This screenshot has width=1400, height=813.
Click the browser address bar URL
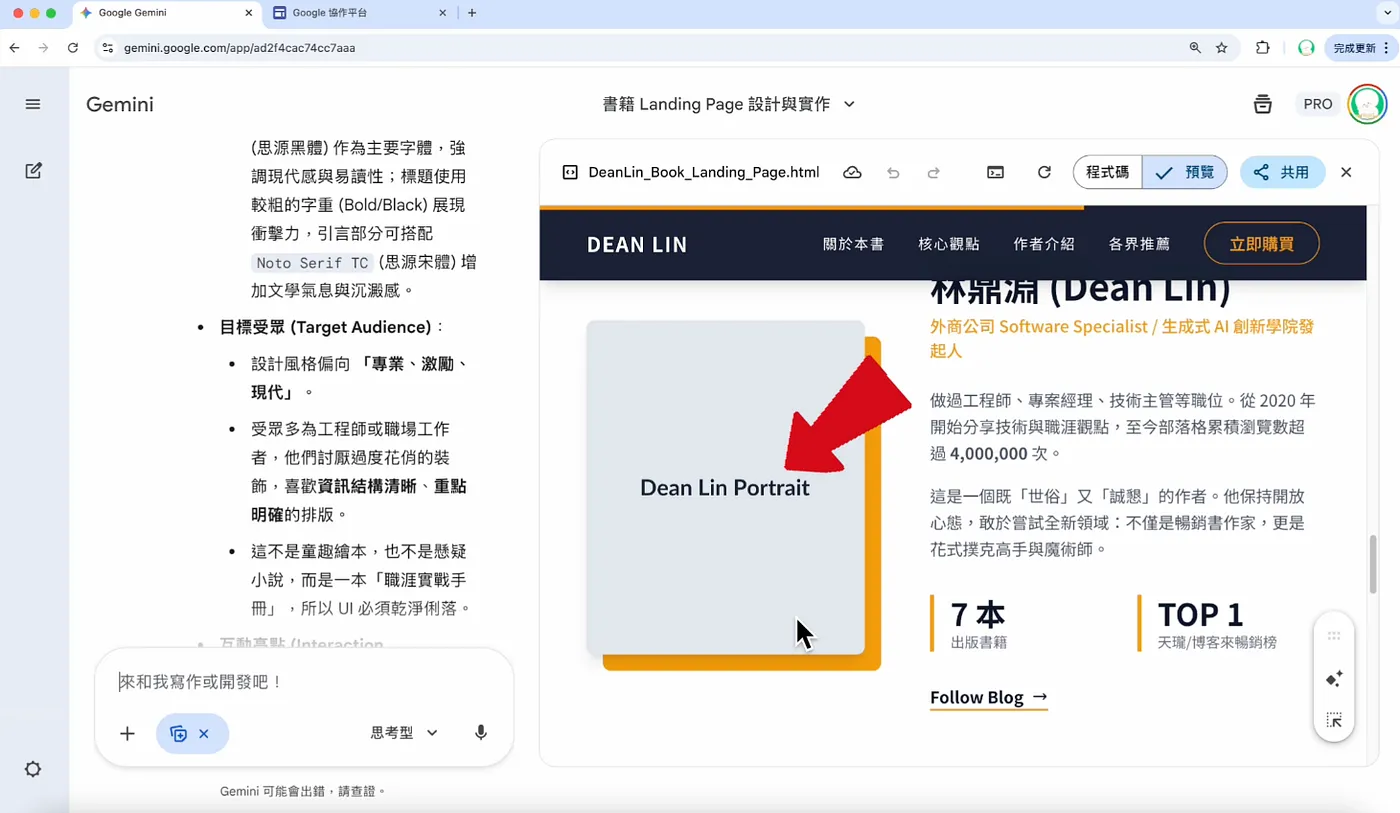click(x=239, y=47)
